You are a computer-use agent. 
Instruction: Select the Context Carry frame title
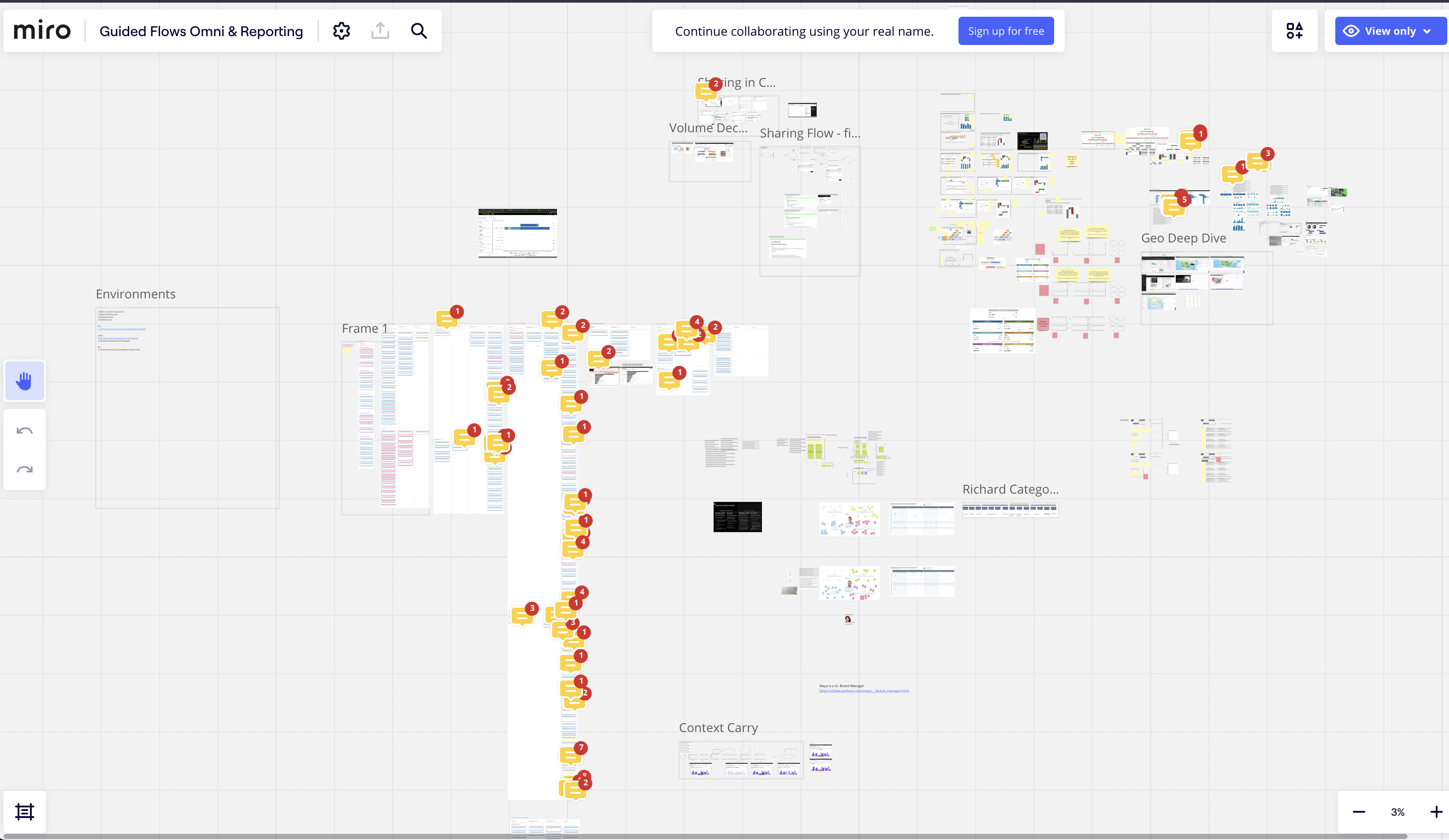(718, 728)
